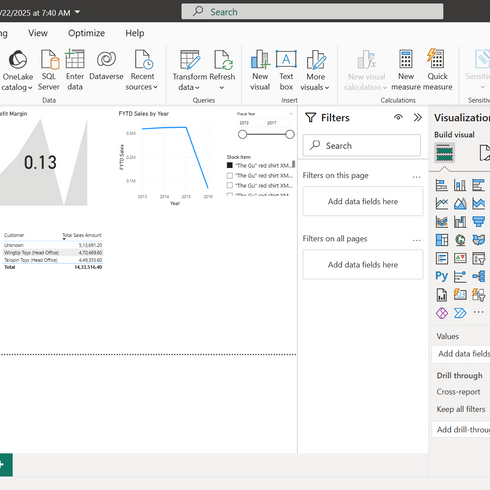
Task: Open the file version dropdown in title bar
Action: click(77, 12)
